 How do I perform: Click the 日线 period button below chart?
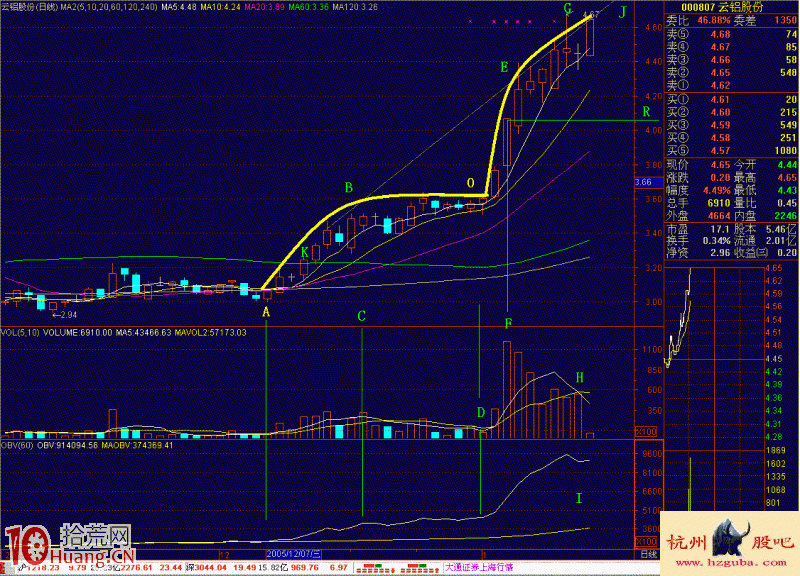coord(648,554)
